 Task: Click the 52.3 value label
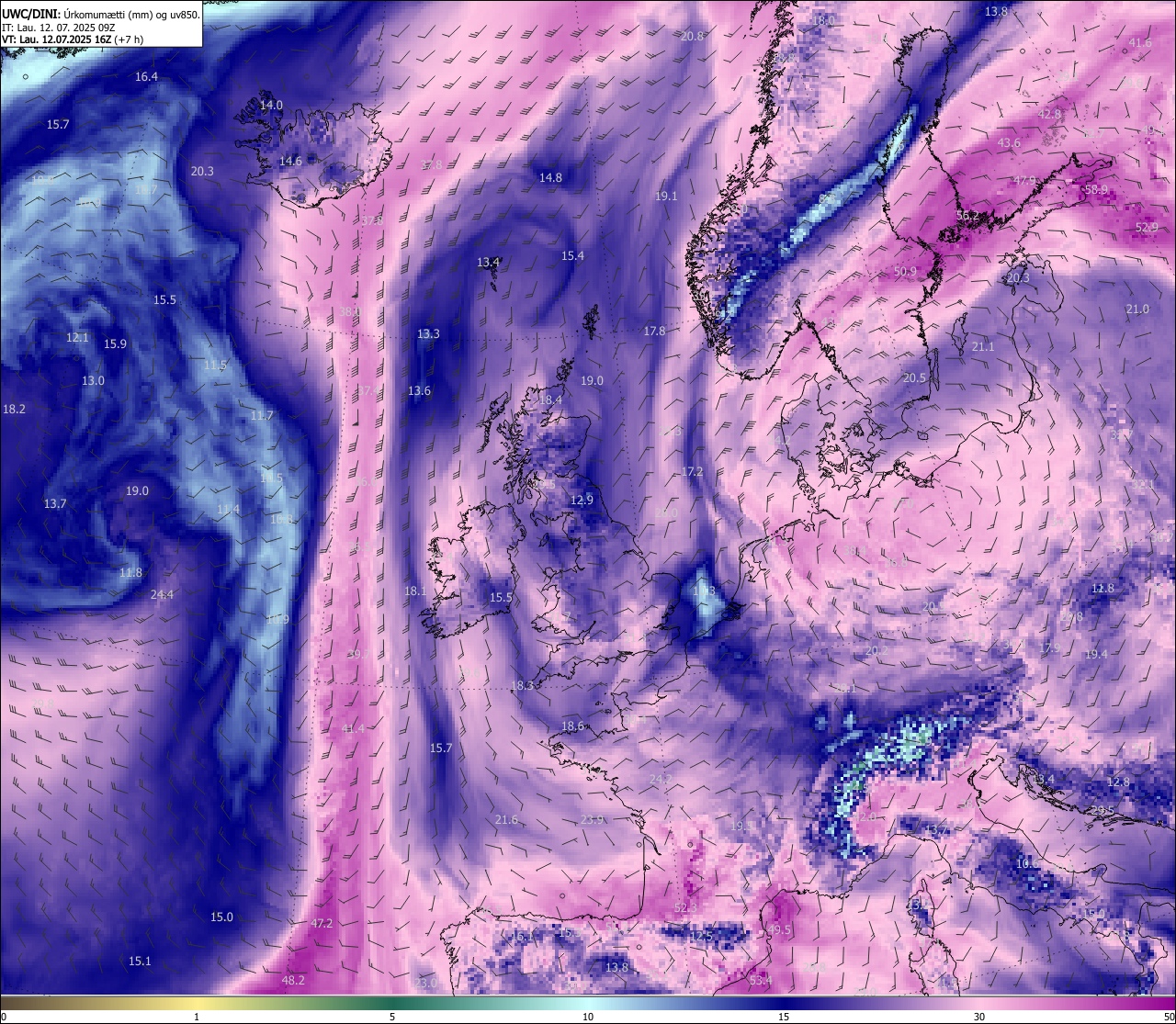[x=685, y=908]
